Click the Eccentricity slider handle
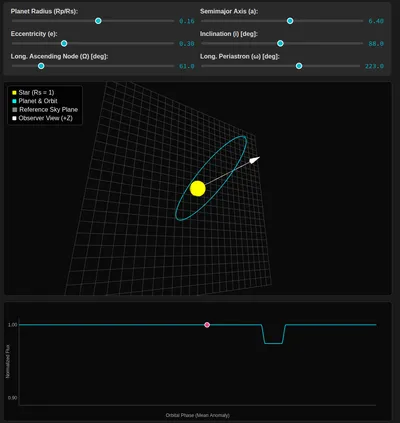The height and width of the screenshot is (423, 400). (x=64, y=43)
